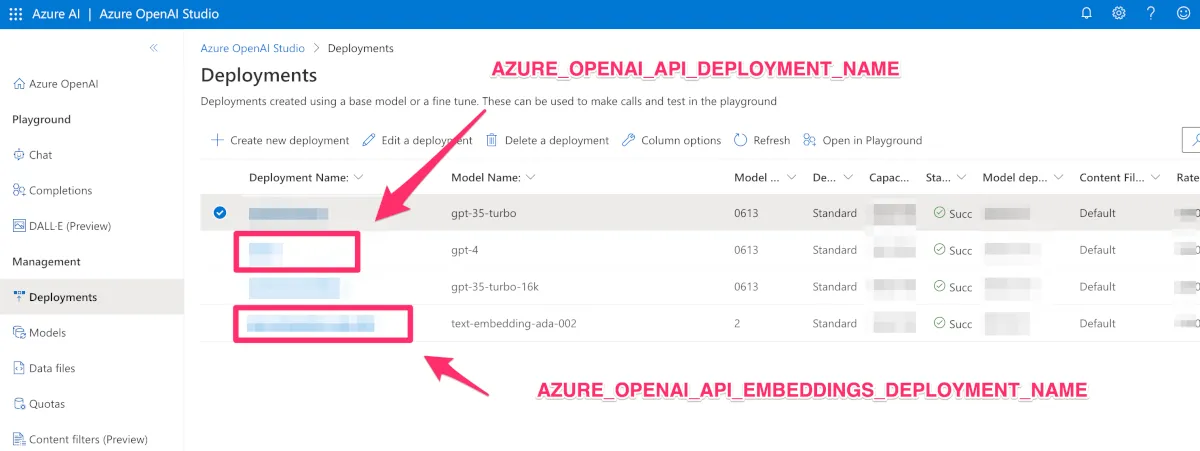Screen dimensions: 1200x451
Task: Open the app launcher grid icon
Action: [15, 14]
